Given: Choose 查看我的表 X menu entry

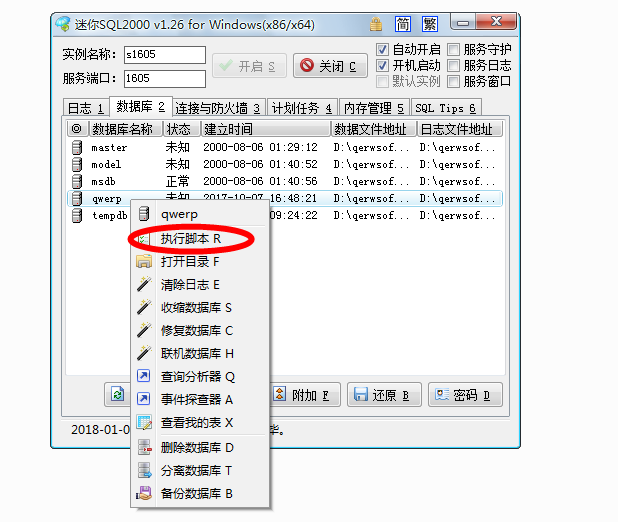Looking at the screenshot, I should (x=200, y=422).
